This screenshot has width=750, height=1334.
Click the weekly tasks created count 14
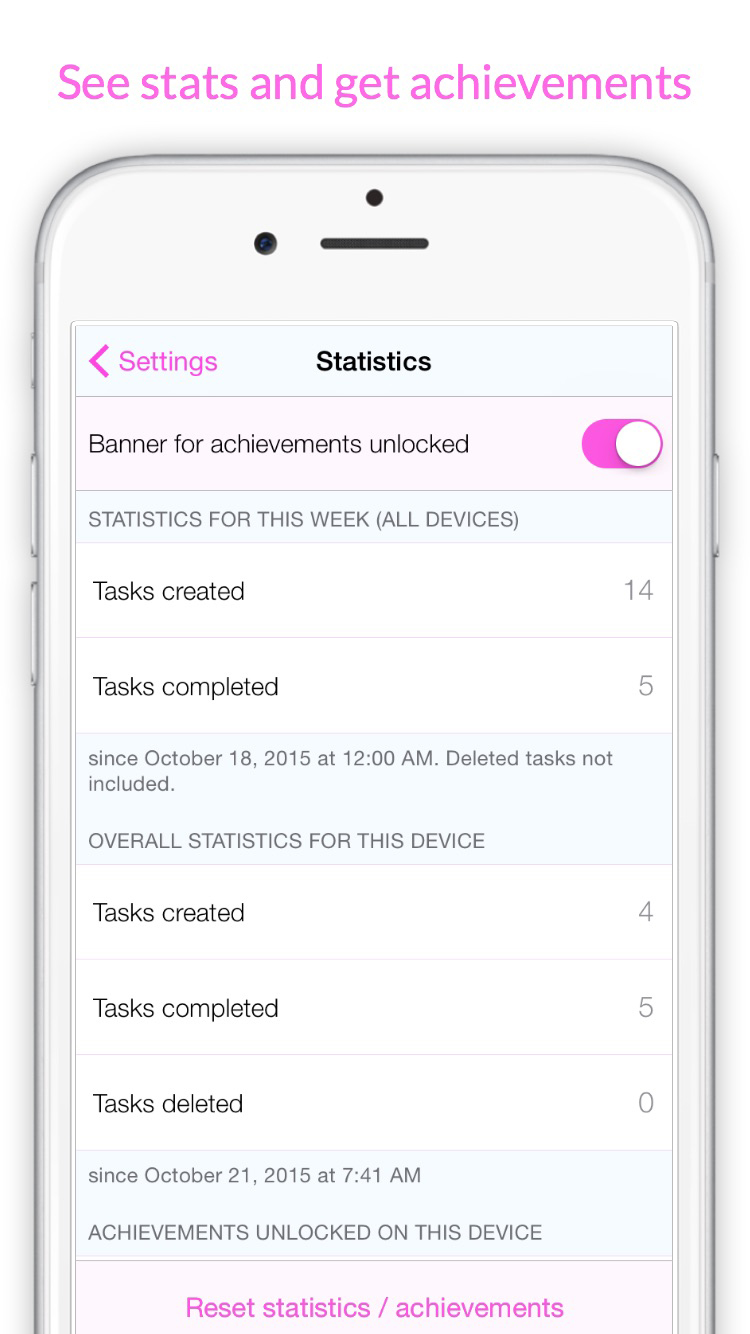pos(638,591)
